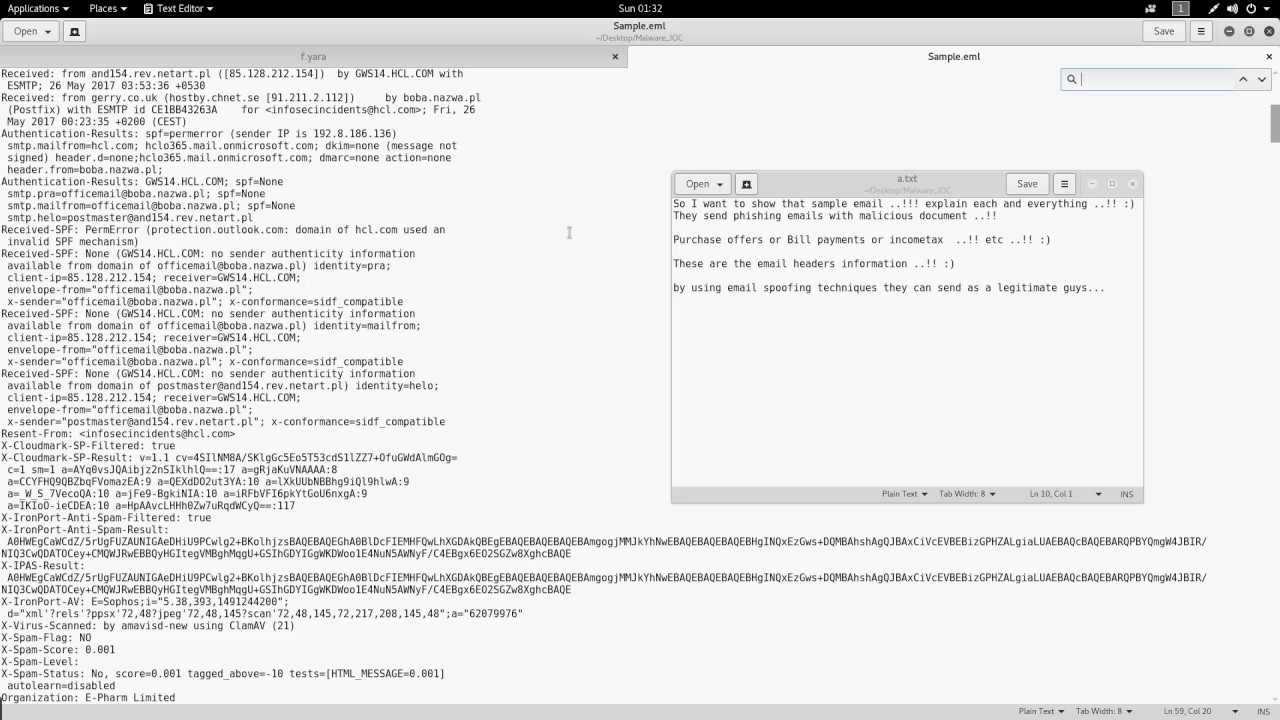This screenshot has height=720, width=1280.
Task: Toggle INS mode in a.txt status bar
Action: pyautogui.click(x=1127, y=494)
